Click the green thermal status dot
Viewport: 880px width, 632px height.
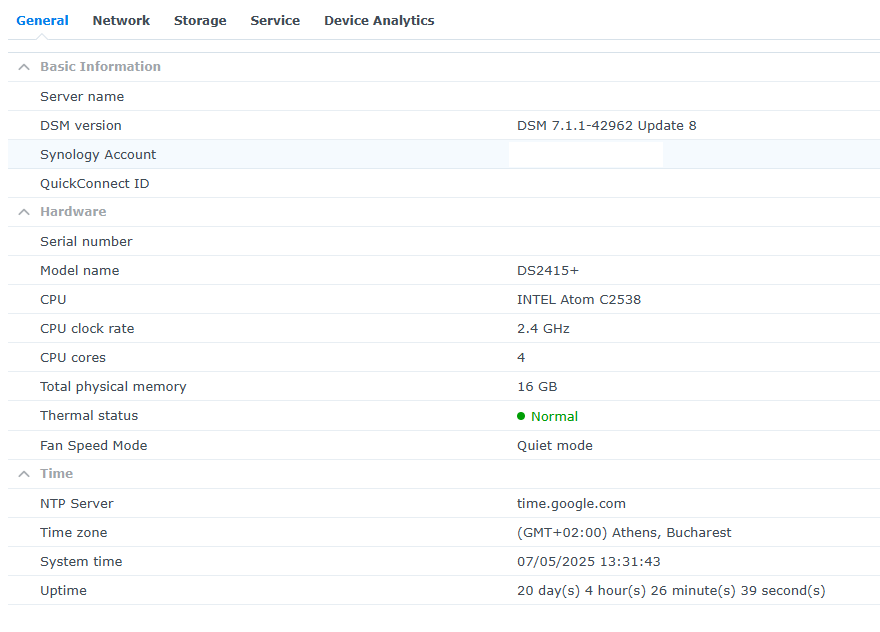tap(521, 416)
